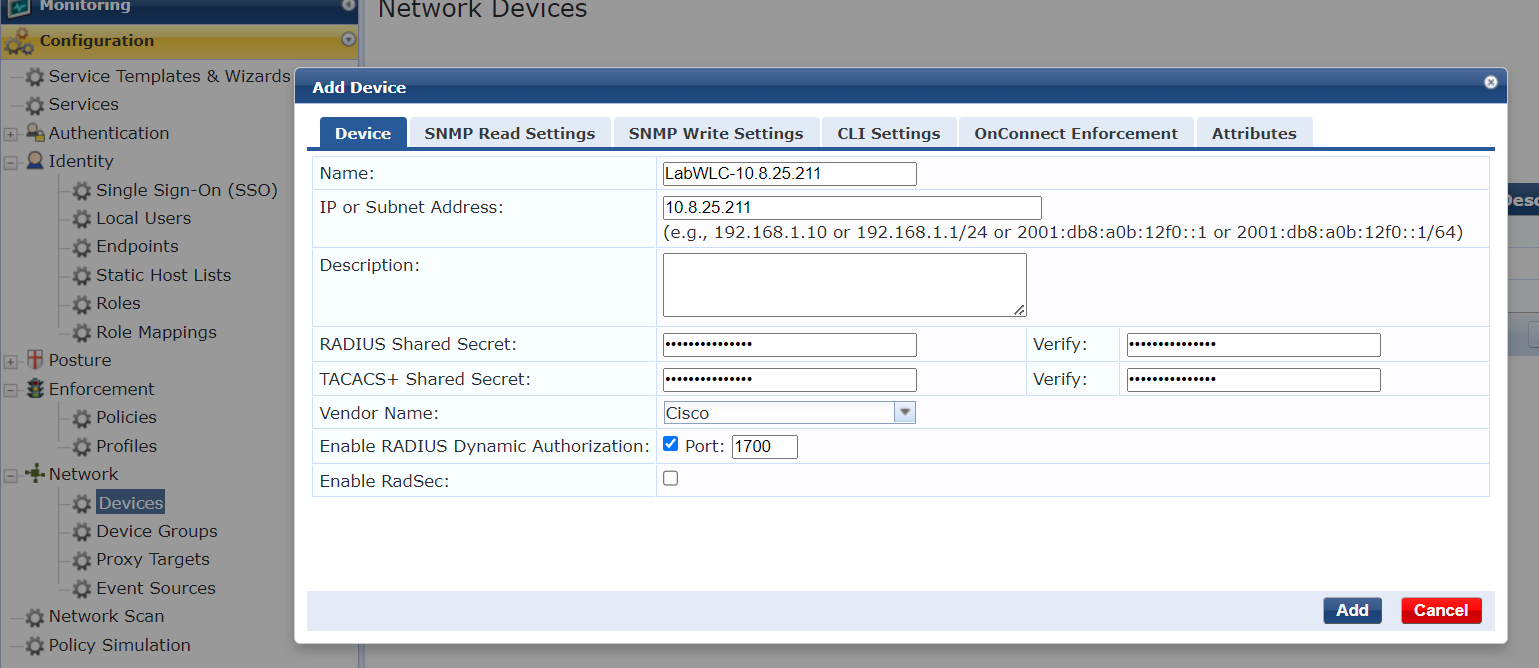
Task: Click the Service Templates & Wizards gear icon
Action: 35,77
